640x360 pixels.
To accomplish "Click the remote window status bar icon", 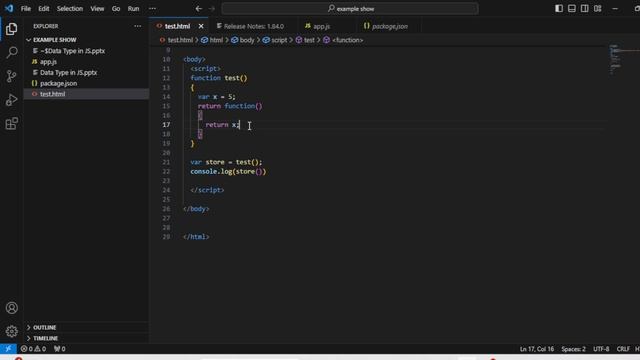I will [x=8, y=349].
